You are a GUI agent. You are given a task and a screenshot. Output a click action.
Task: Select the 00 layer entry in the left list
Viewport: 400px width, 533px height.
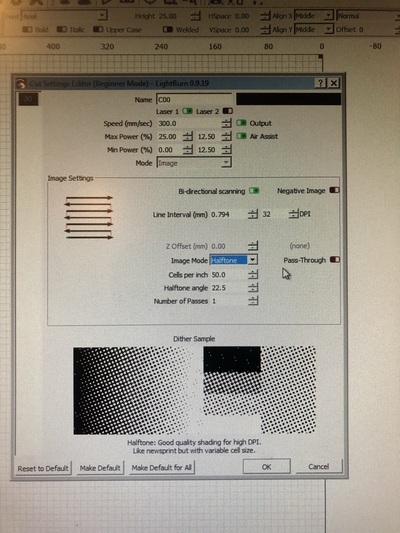28,99
